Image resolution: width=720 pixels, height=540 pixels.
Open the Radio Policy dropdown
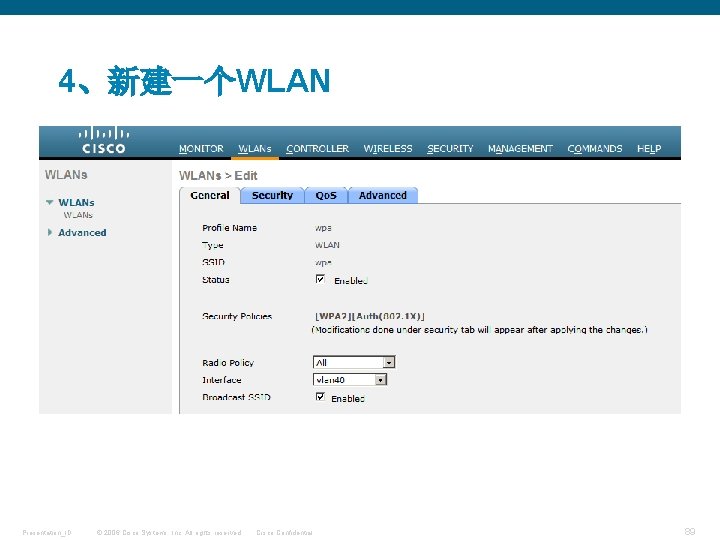pos(354,362)
